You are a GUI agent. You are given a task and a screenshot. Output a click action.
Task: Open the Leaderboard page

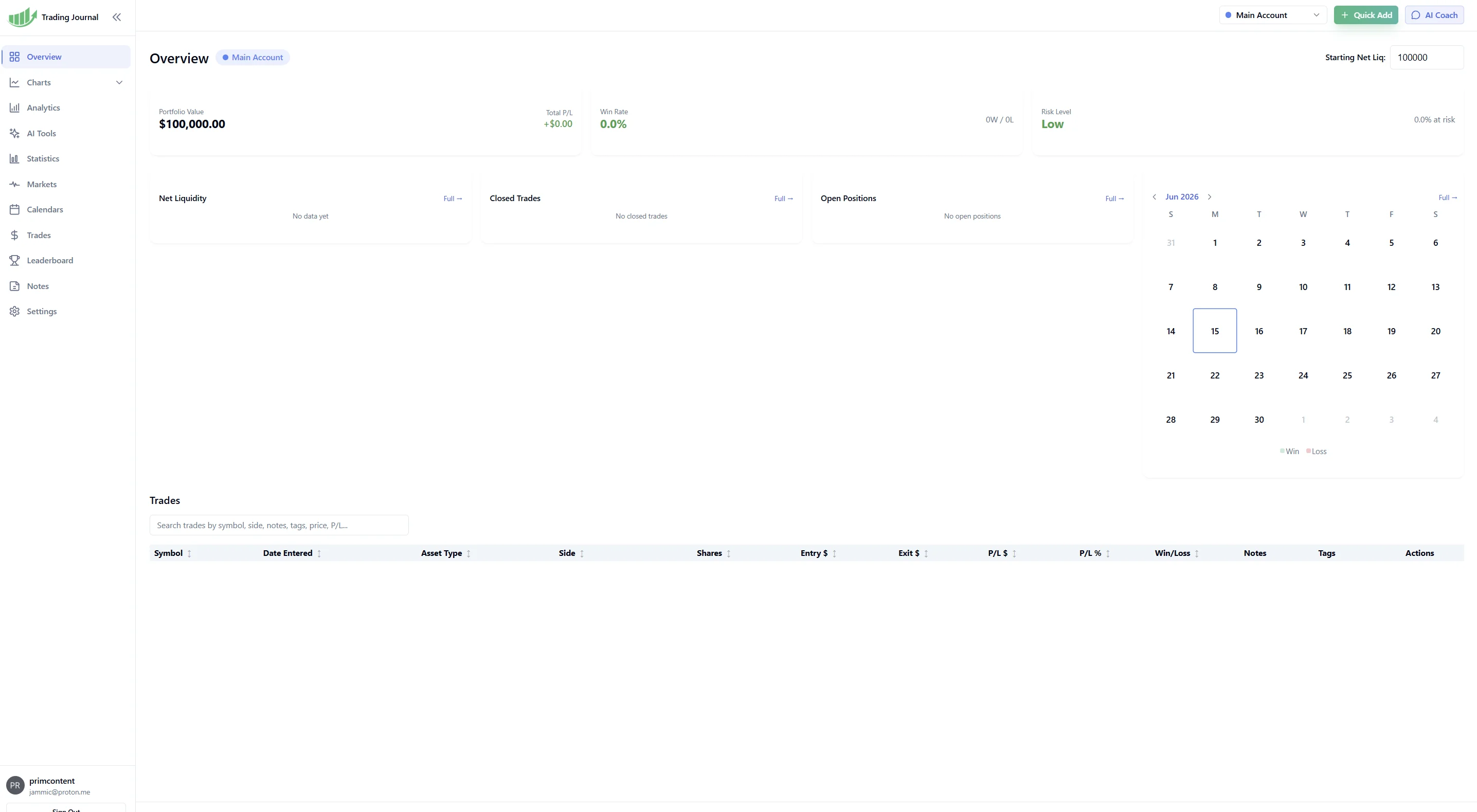(x=66, y=260)
